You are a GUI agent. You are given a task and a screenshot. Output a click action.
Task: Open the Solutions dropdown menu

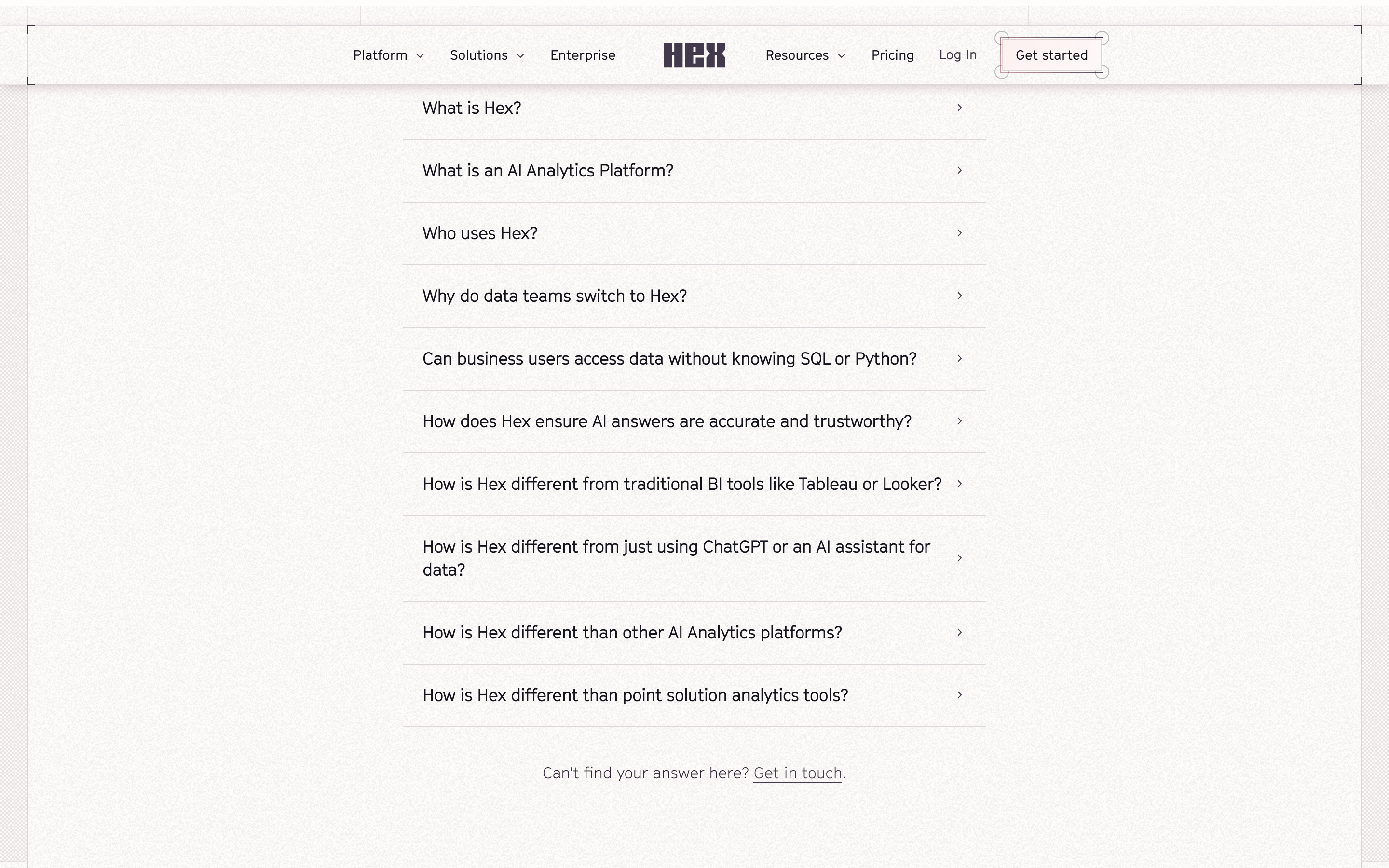[487, 55]
